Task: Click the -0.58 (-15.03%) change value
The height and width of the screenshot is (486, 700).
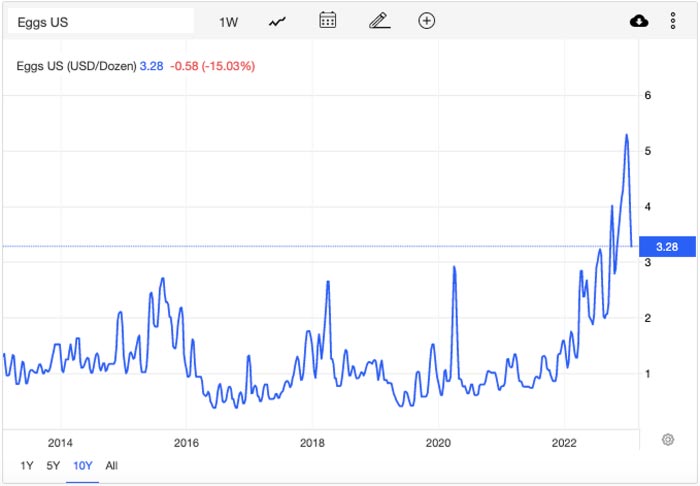Action: 212,66
